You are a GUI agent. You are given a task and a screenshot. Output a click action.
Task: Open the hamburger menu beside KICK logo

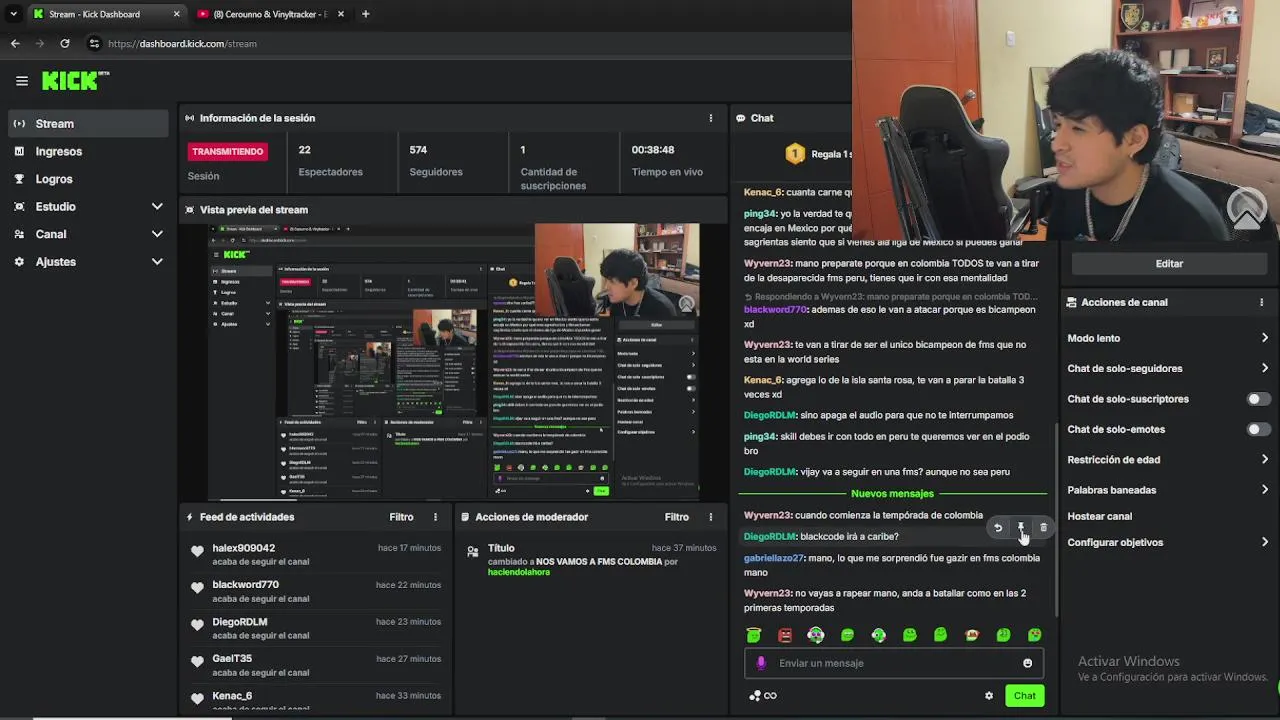tap(22, 81)
